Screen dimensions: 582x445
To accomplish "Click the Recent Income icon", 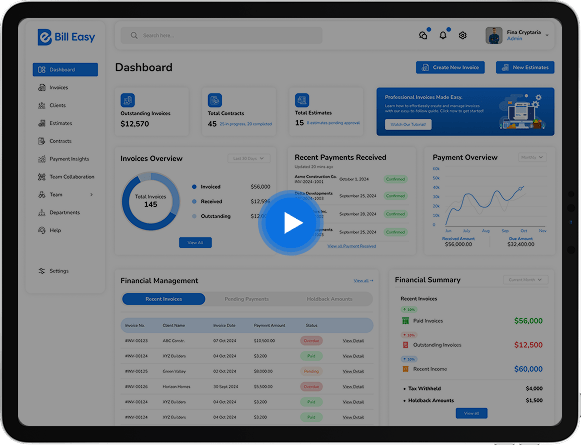I will [405, 369].
